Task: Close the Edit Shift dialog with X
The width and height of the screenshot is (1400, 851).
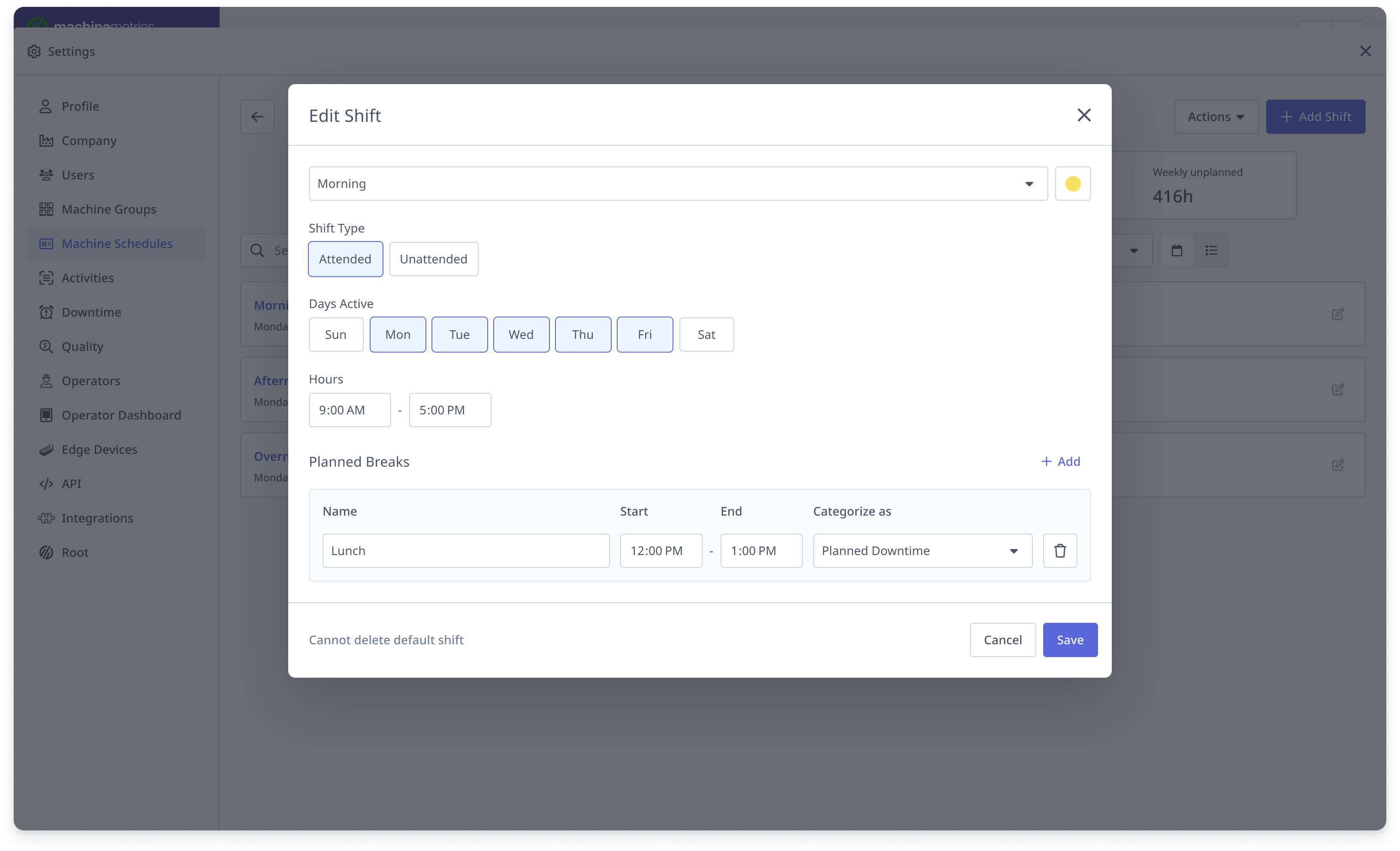Action: click(1084, 115)
